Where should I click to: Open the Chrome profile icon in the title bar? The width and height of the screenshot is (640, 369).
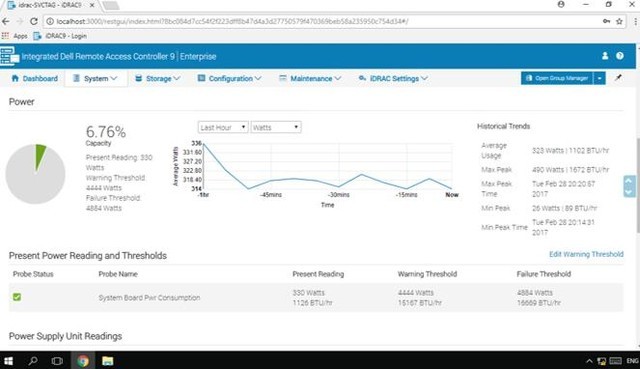(561, 4)
